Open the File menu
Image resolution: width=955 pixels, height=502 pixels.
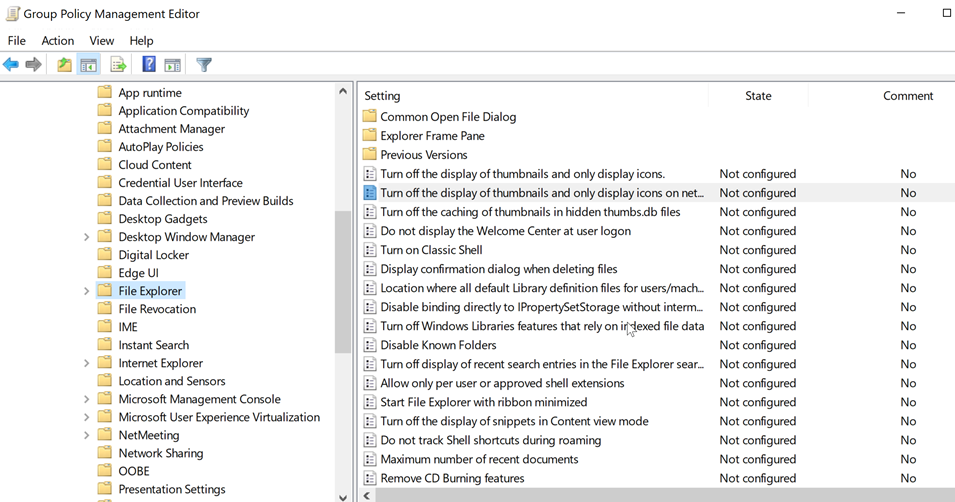[16, 41]
